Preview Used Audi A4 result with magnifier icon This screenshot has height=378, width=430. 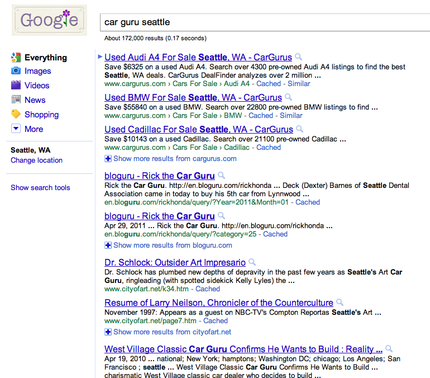[299, 57]
